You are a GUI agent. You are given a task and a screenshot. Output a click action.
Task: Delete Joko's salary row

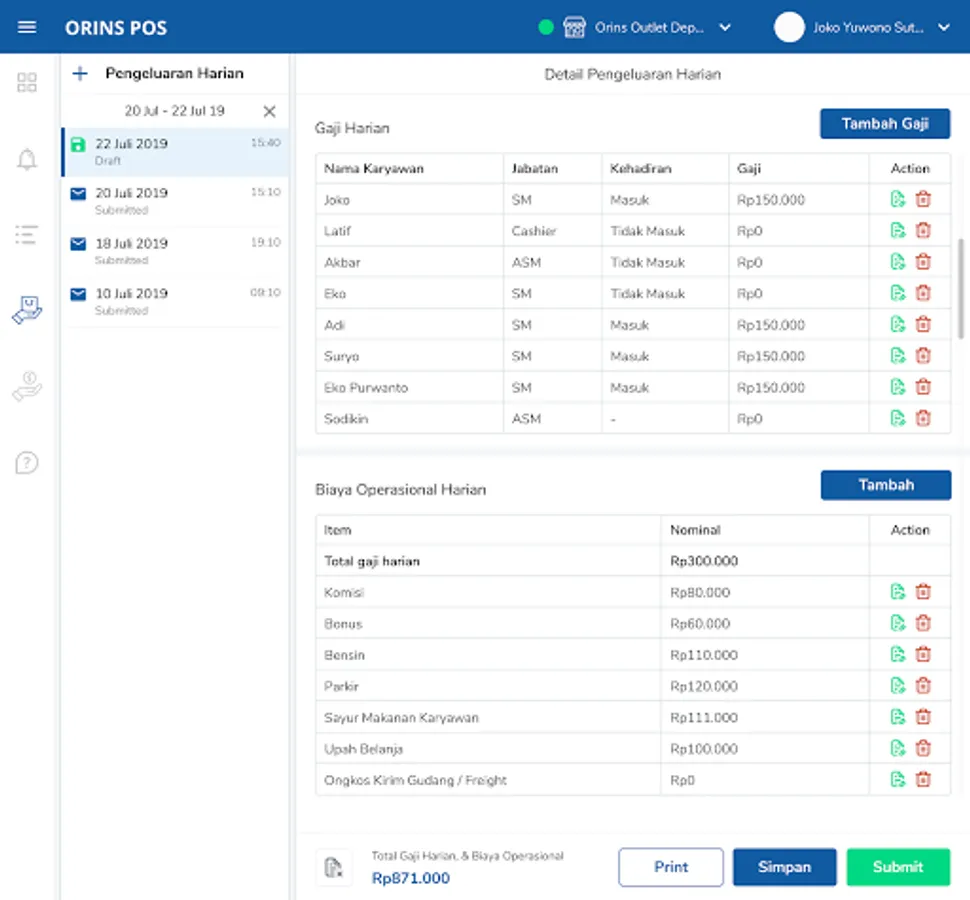click(x=923, y=200)
